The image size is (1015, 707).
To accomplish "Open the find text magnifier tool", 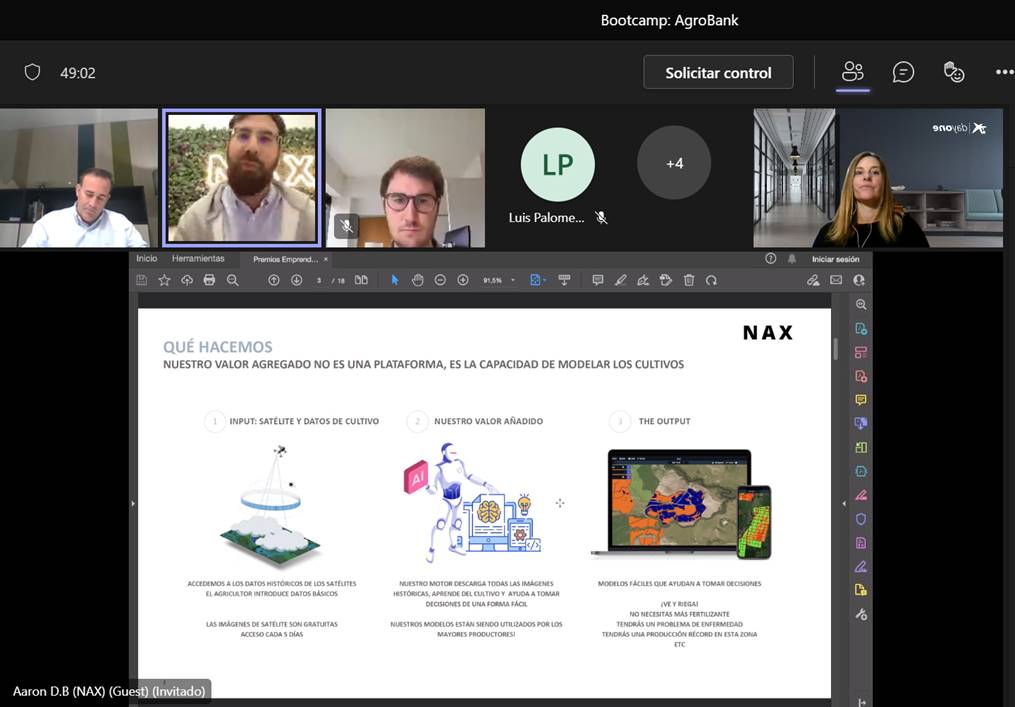I will pos(232,280).
